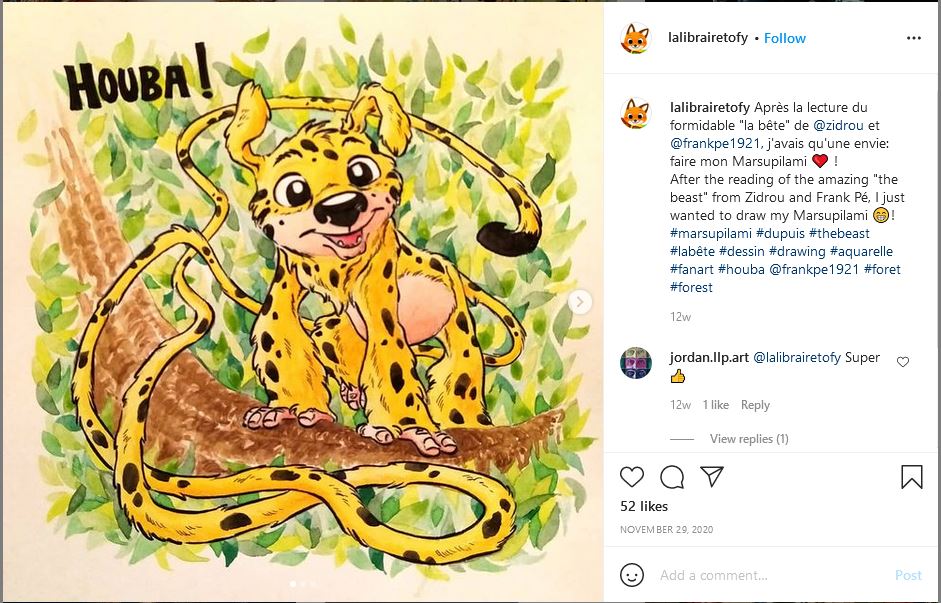Screen dimensions: 941x603
Task: Select the second carousel indicator dot
Action: tap(302, 583)
